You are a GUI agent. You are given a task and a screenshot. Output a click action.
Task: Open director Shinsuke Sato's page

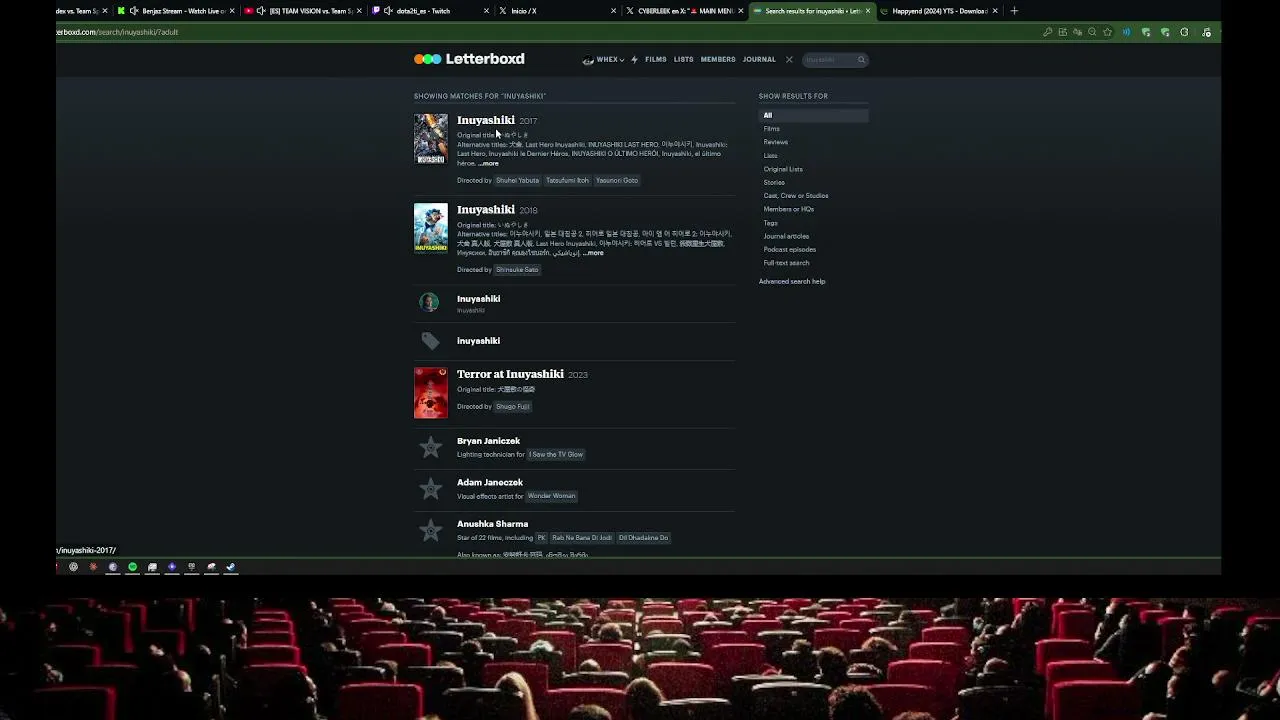pyautogui.click(x=517, y=270)
